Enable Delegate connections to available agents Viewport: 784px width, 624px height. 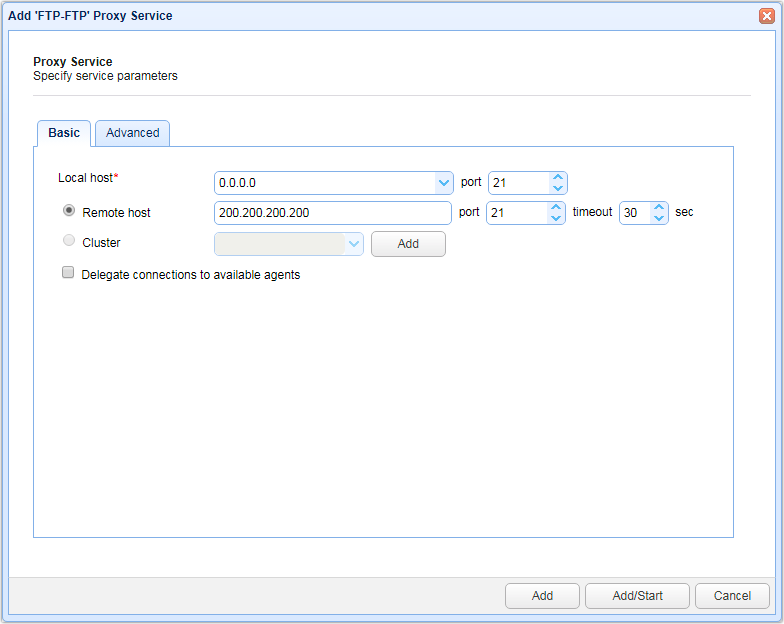[x=68, y=272]
